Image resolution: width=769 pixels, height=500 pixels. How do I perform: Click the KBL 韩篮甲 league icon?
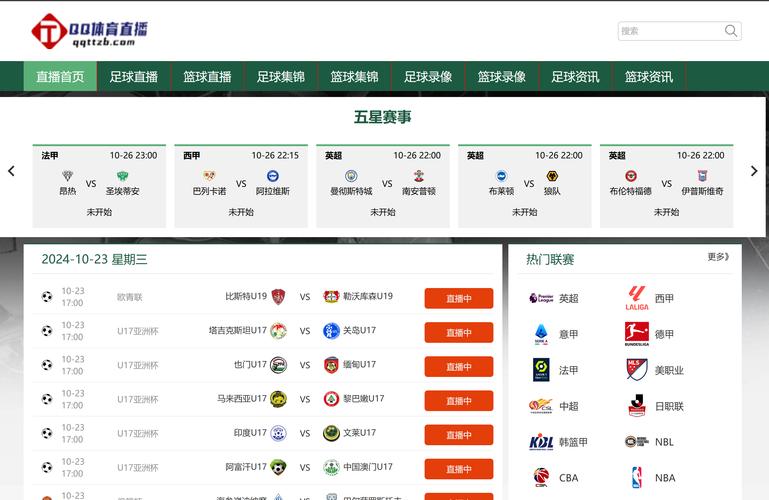tap(541, 442)
